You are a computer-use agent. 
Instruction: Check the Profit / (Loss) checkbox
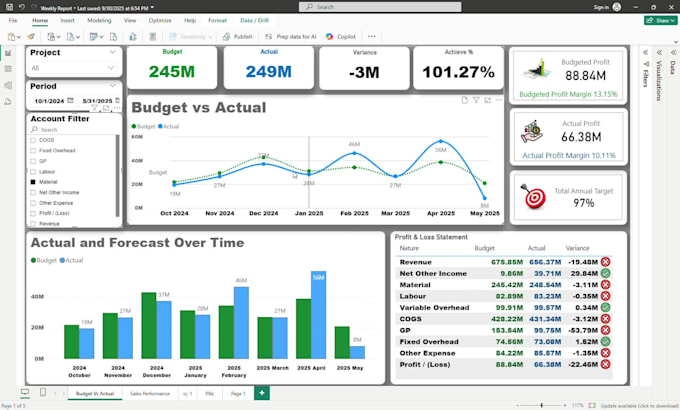tap(33, 213)
